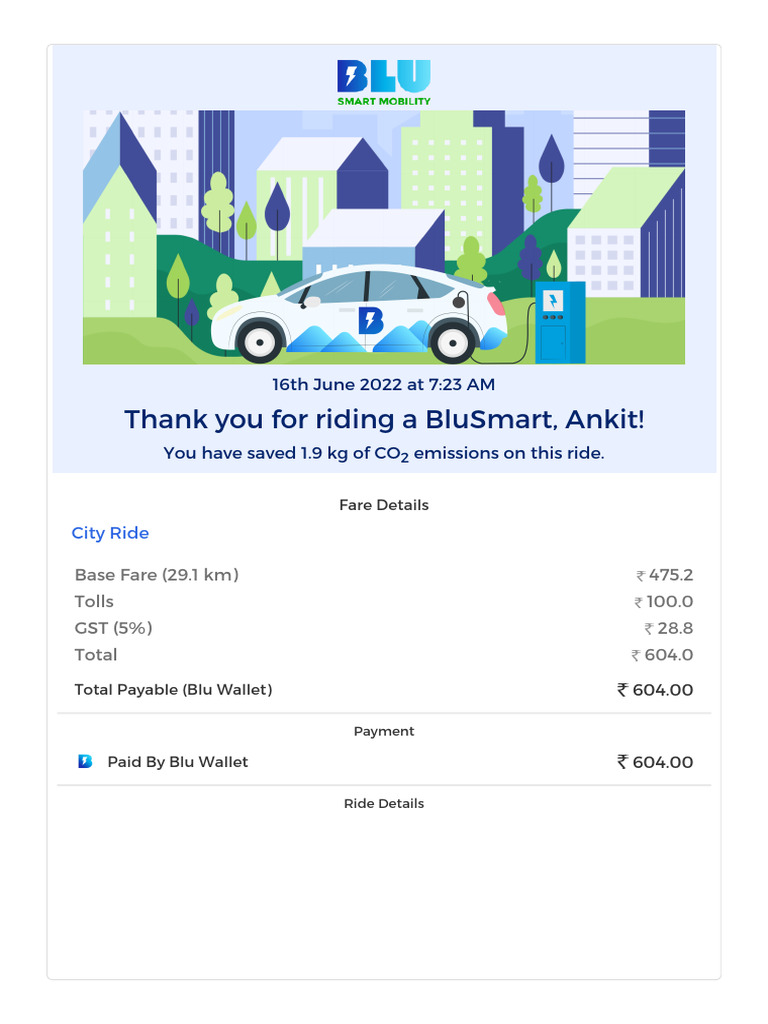
Task: Click the CO2 emissions saved message
Action: 384,453
